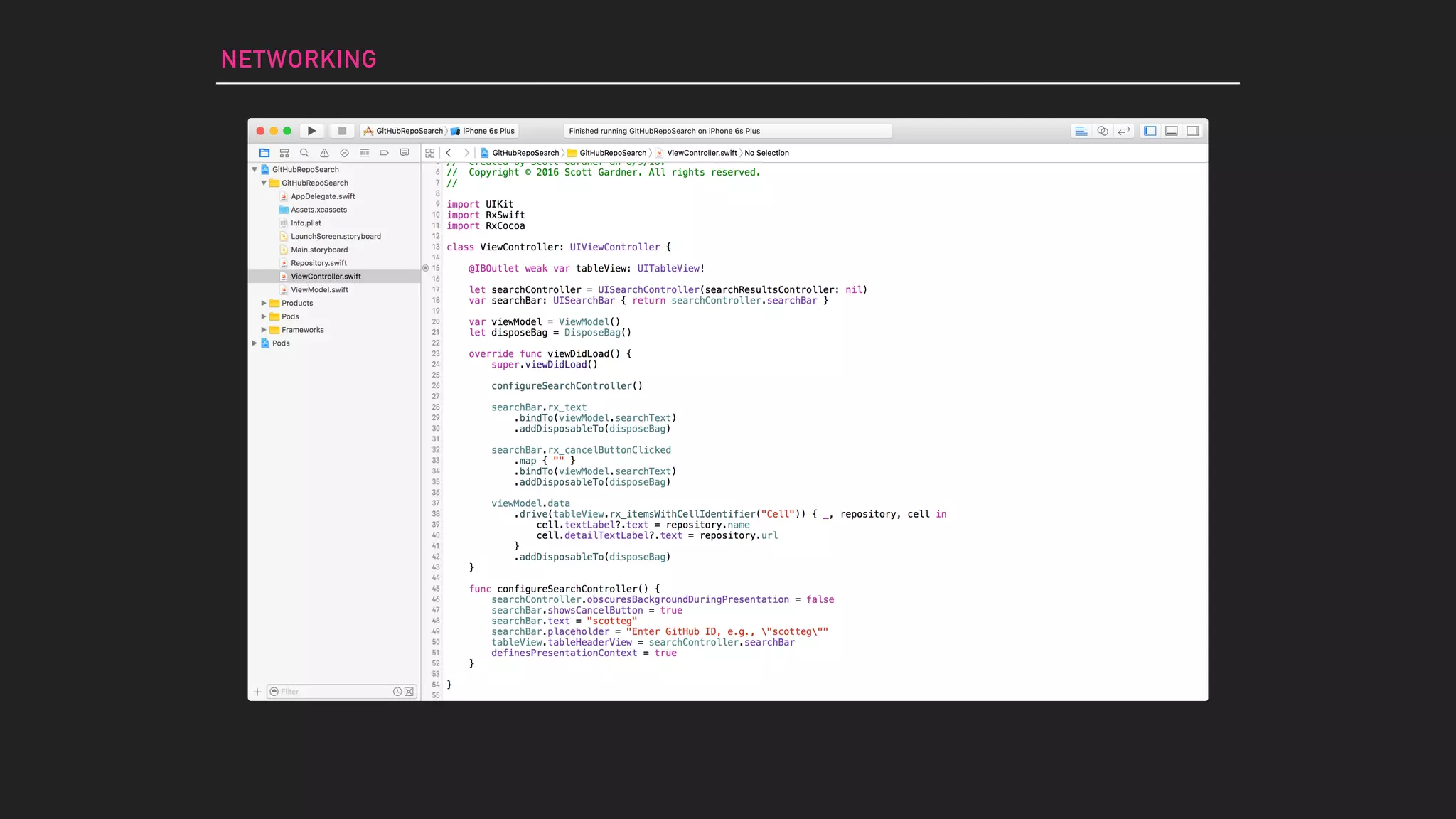Select Main.storyboard file
The width and height of the screenshot is (1456, 819).
coord(319,250)
